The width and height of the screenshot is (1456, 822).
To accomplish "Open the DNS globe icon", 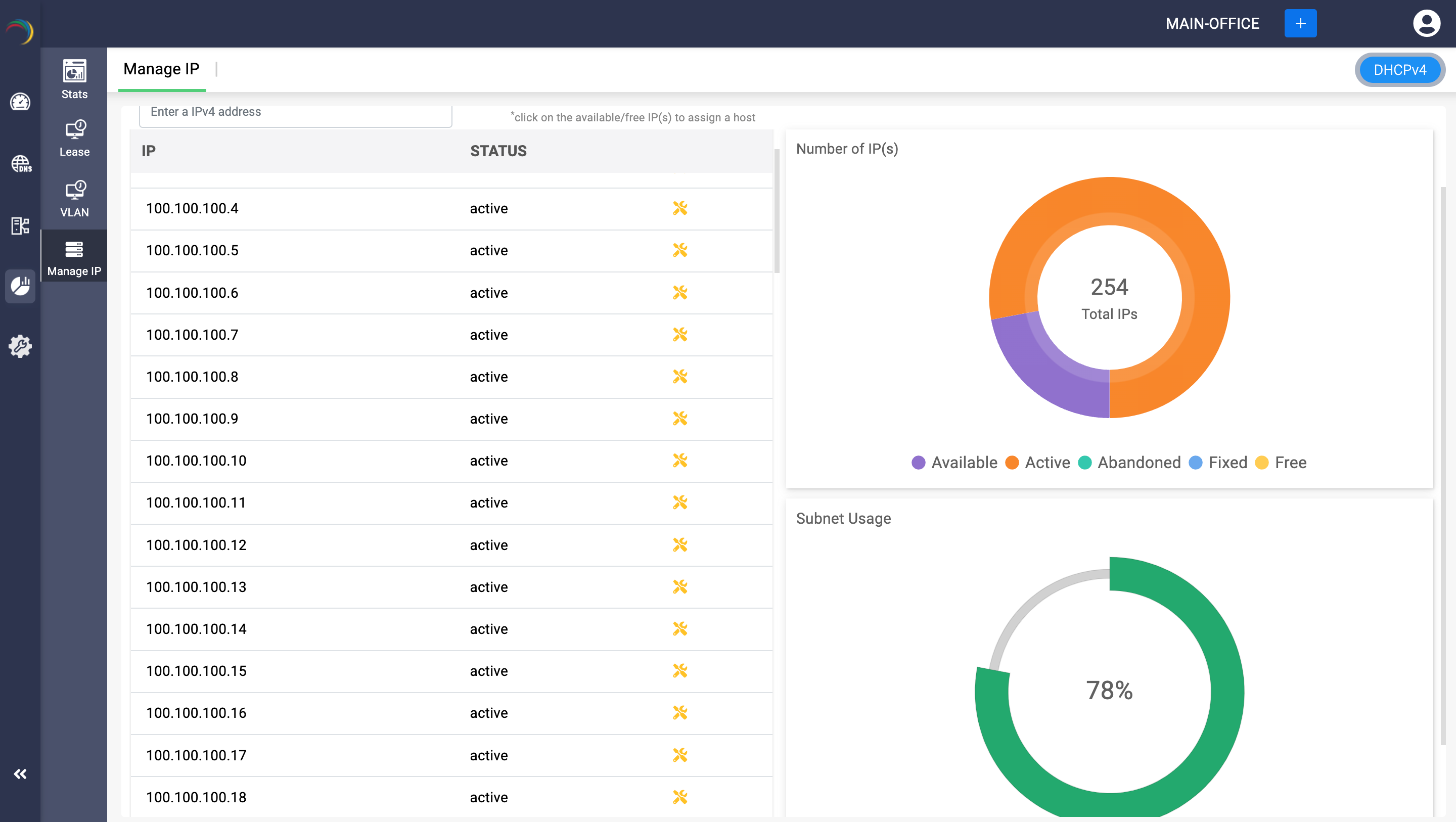I will click(x=20, y=164).
